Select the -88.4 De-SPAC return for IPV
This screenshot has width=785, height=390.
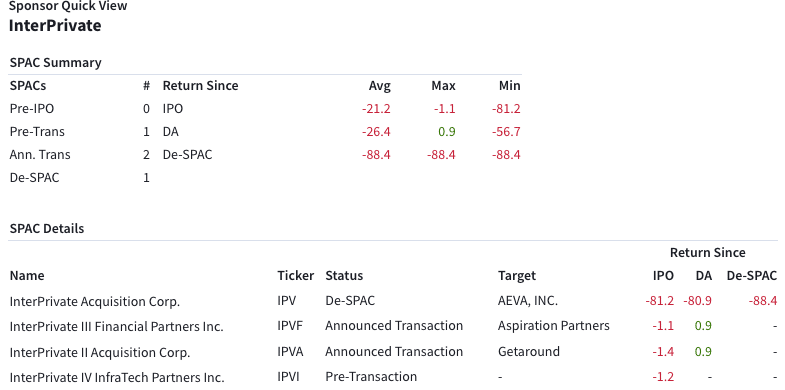(x=763, y=301)
